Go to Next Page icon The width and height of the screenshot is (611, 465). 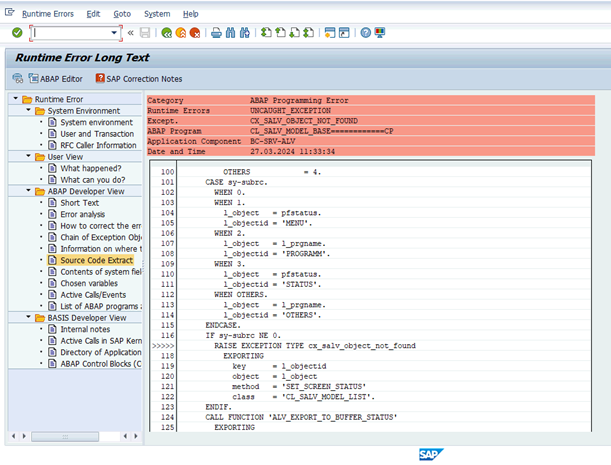294,33
